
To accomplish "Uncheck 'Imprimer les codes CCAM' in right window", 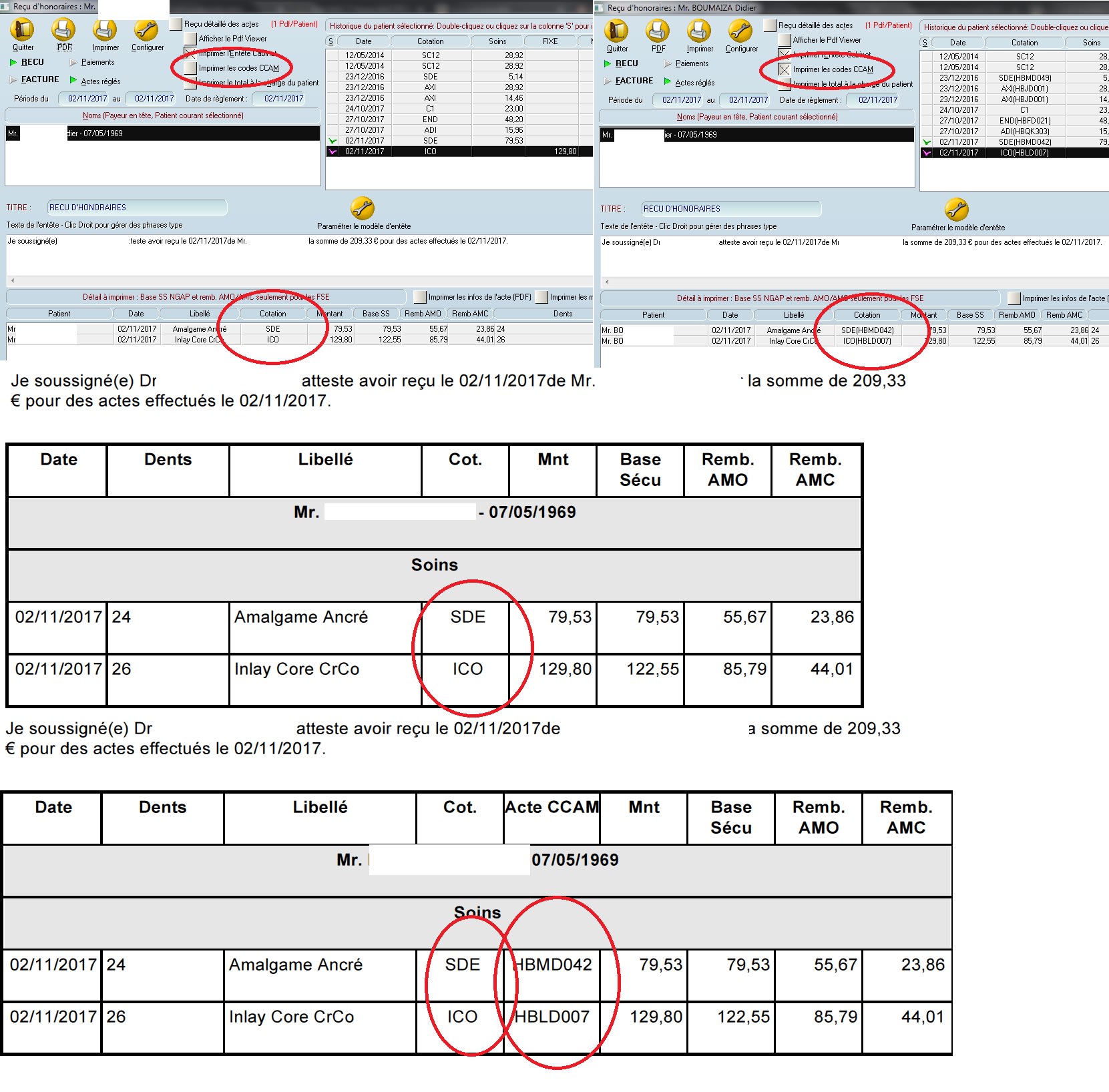I will (x=785, y=69).
